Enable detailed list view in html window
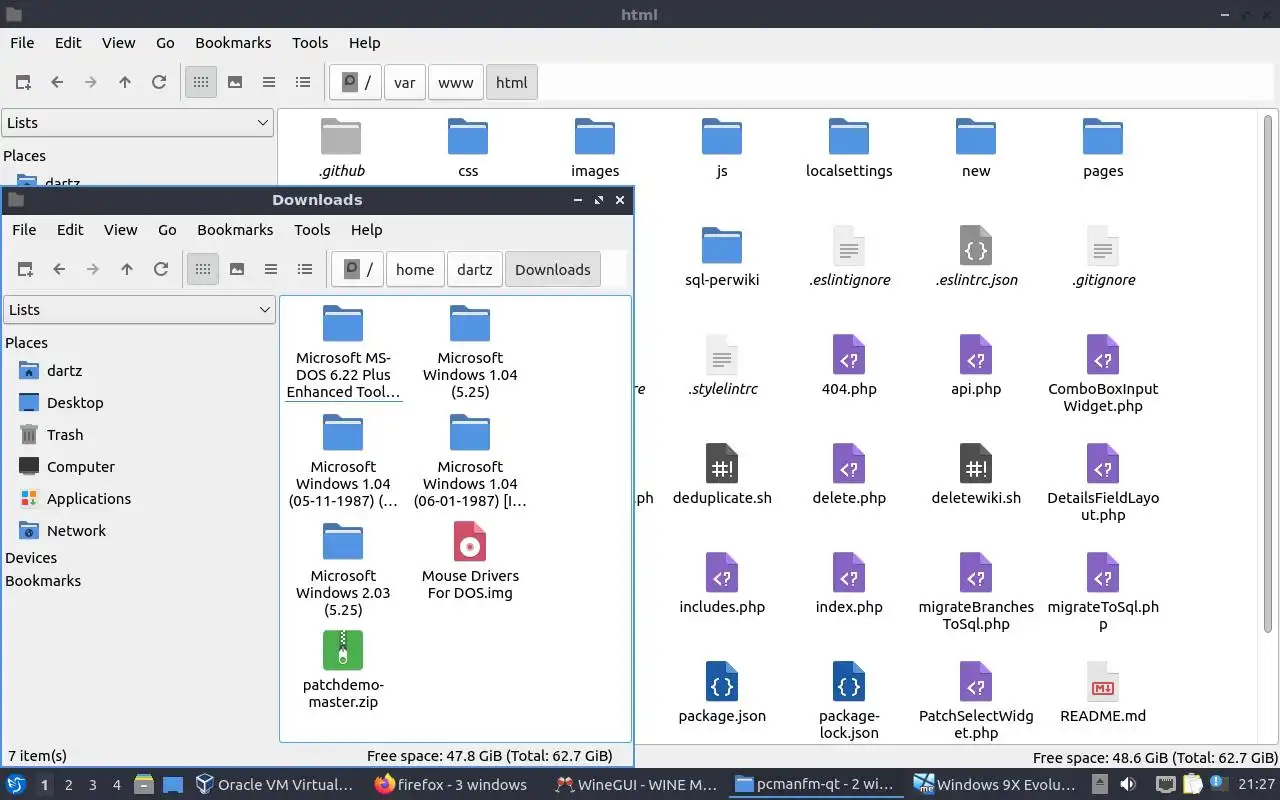This screenshot has height=800, width=1280. pyautogui.click(x=303, y=82)
